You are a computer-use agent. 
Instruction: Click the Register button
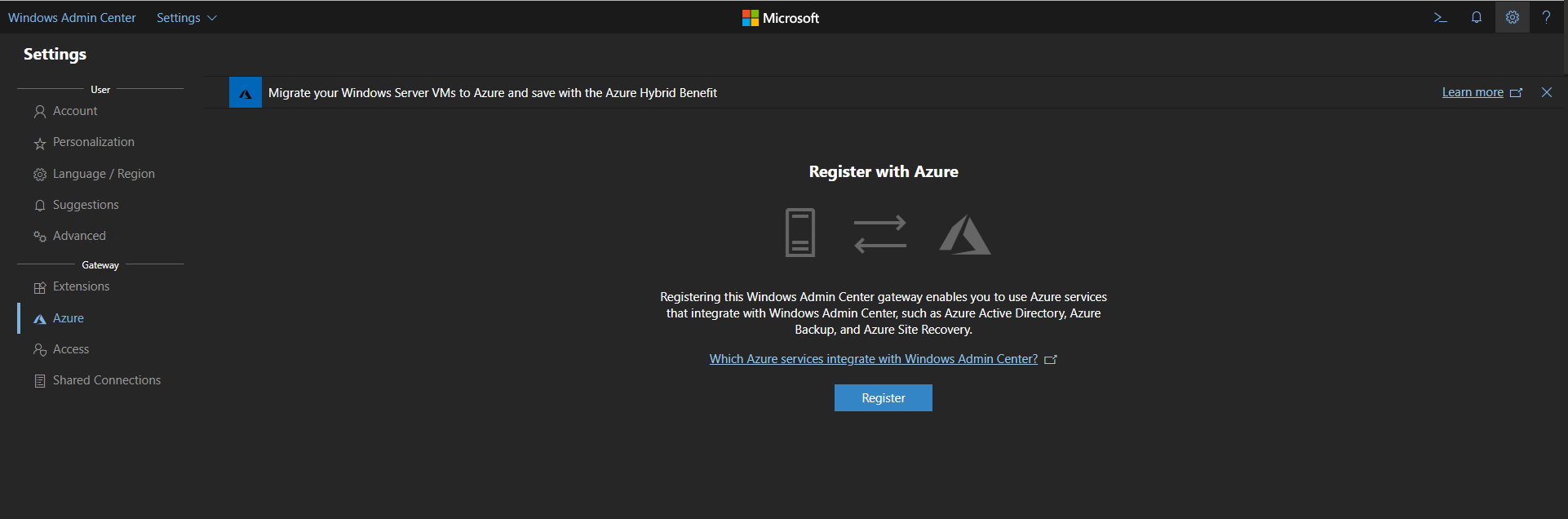coord(884,398)
